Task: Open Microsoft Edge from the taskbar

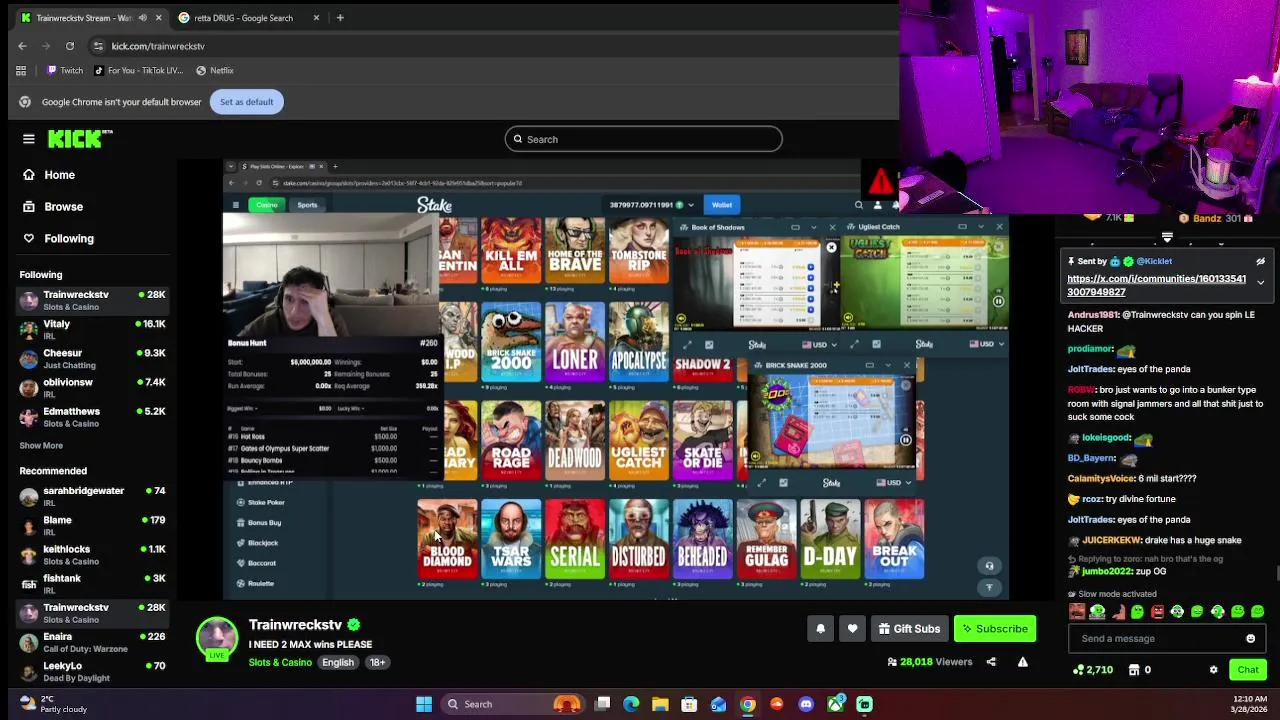Action: tap(631, 704)
